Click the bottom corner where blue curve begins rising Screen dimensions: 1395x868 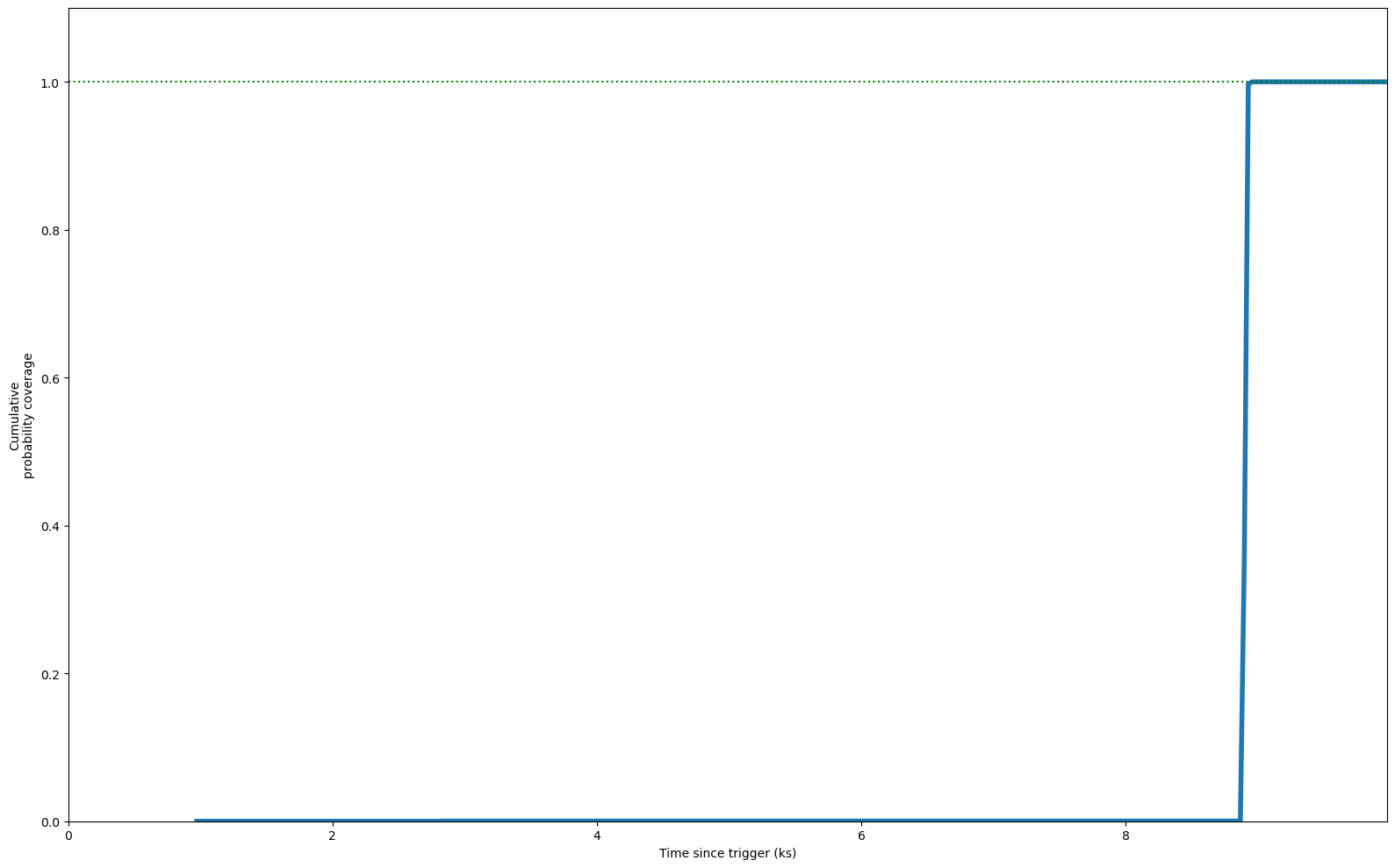pos(1239,819)
